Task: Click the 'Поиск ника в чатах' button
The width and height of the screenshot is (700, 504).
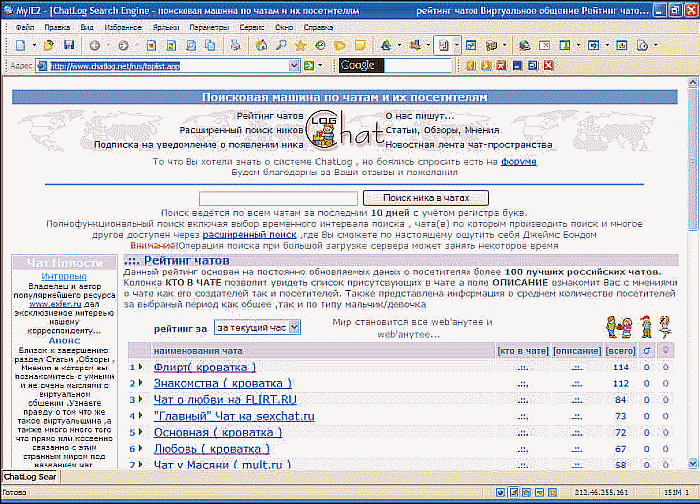Action: [426, 198]
